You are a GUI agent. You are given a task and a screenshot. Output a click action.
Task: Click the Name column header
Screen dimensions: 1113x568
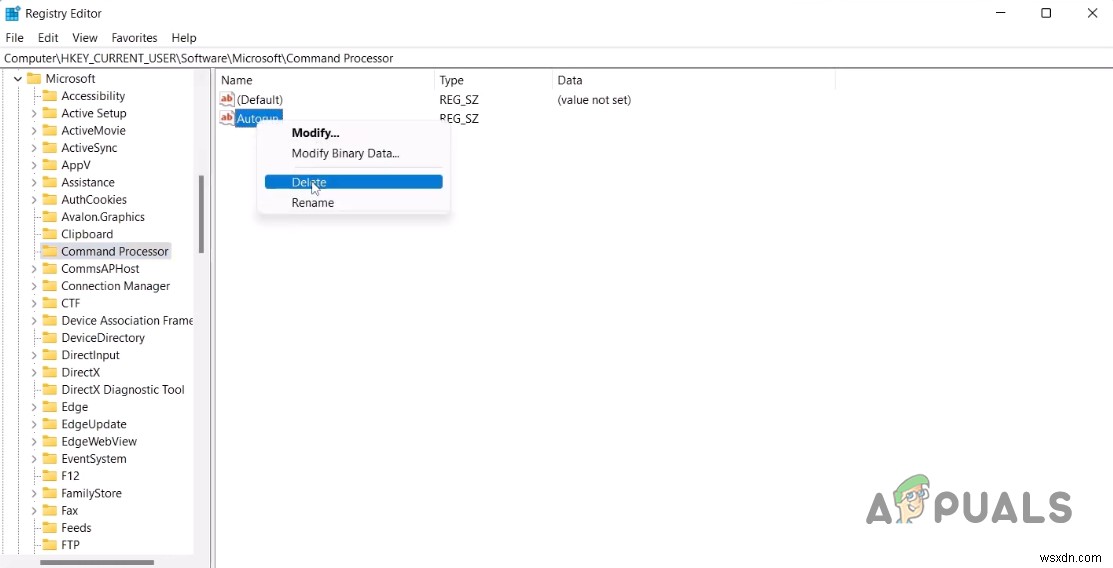point(325,80)
